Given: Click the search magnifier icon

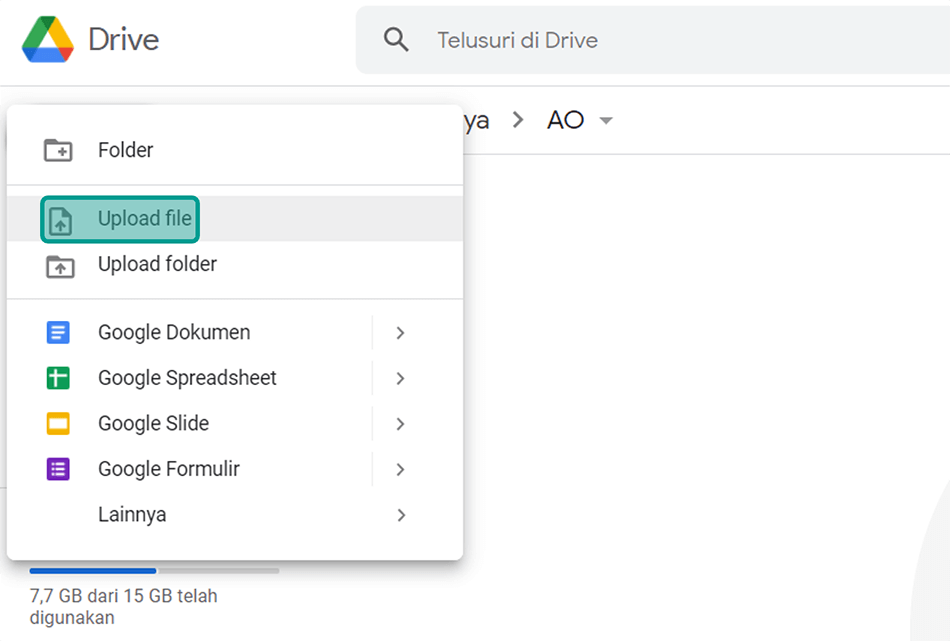Looking at the screenshot, I should (396, 39).
